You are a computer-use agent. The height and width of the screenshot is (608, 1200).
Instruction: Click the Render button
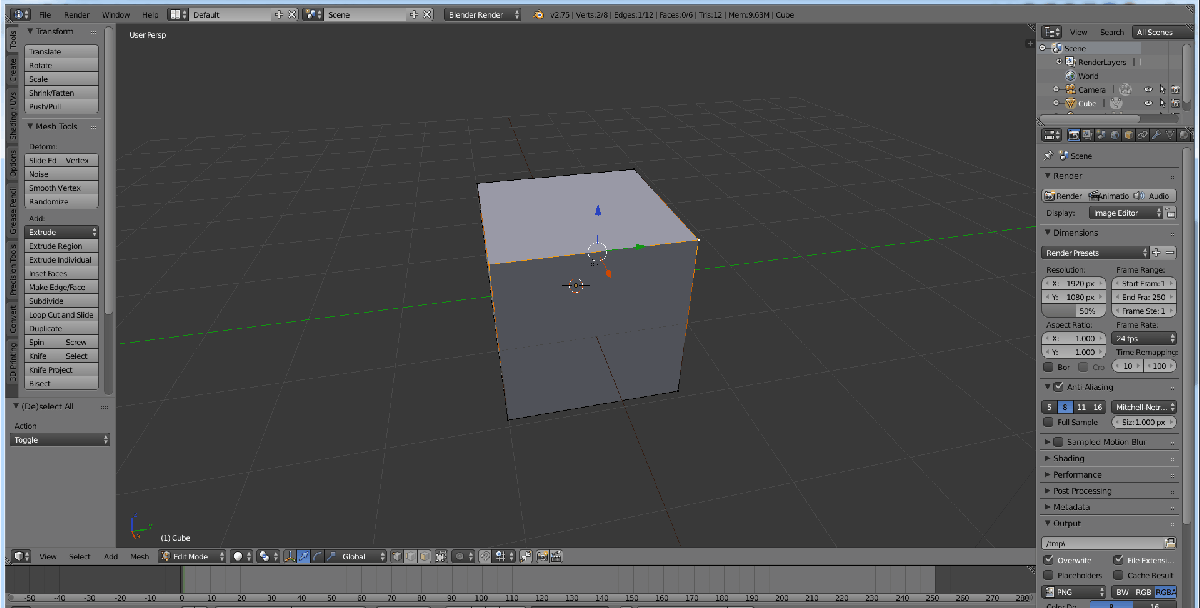[x=1064, y=196]
